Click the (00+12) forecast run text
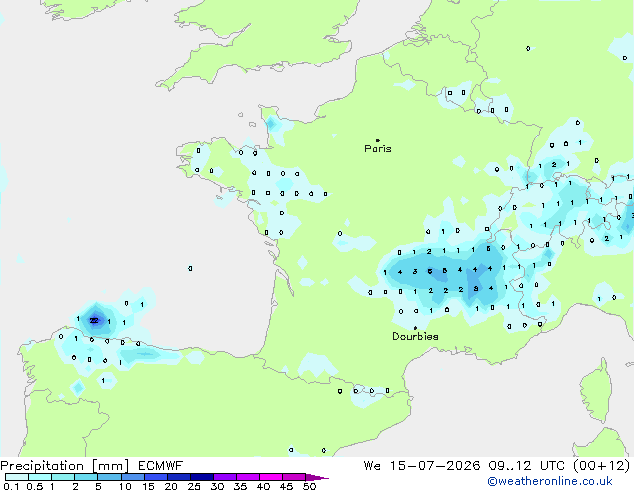The height and width of the screenshot is (490, 634). point(602,466)
